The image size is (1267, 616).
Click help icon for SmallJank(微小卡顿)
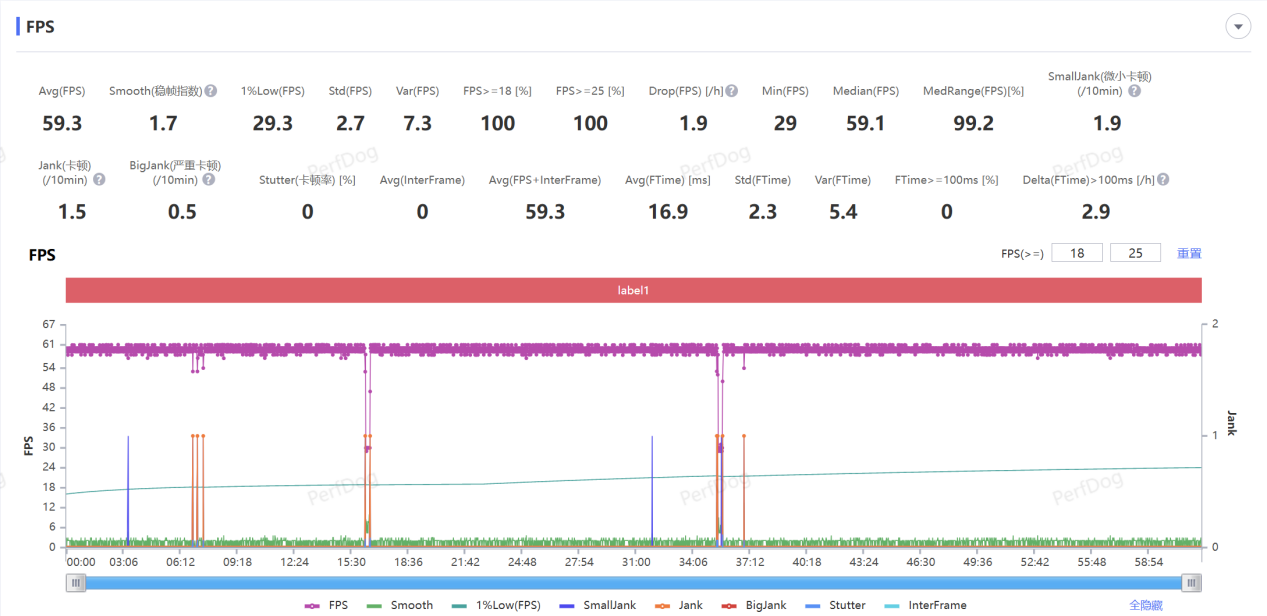point(1134,91)
